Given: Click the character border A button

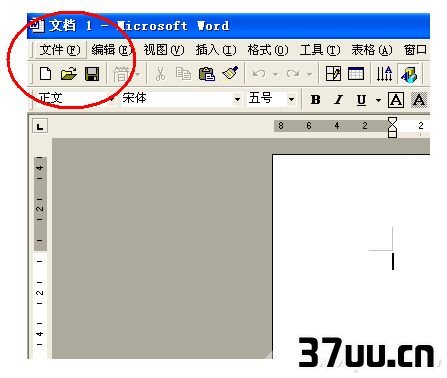Looking at the screenshot, I should (x=396, y=100).
